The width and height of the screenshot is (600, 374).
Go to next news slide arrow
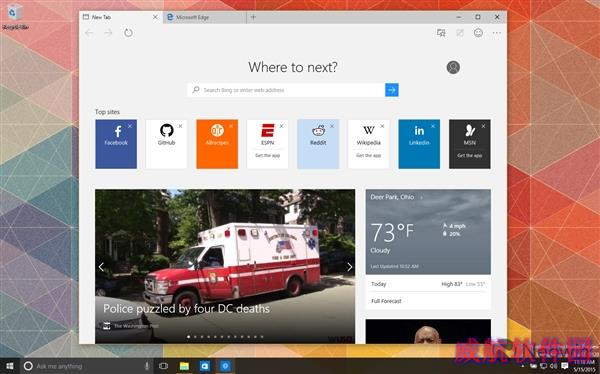(349, 267)
